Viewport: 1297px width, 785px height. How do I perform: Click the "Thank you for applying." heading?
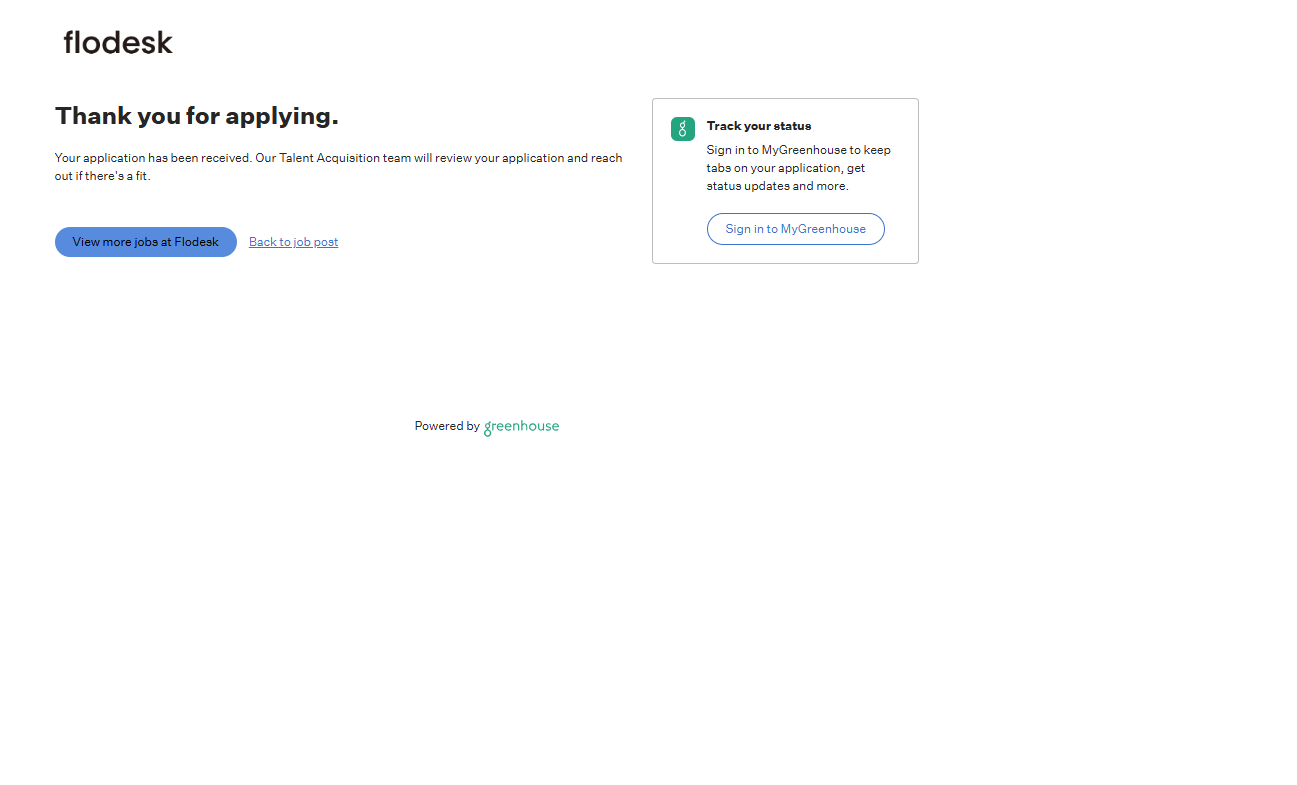click(196, 116)
